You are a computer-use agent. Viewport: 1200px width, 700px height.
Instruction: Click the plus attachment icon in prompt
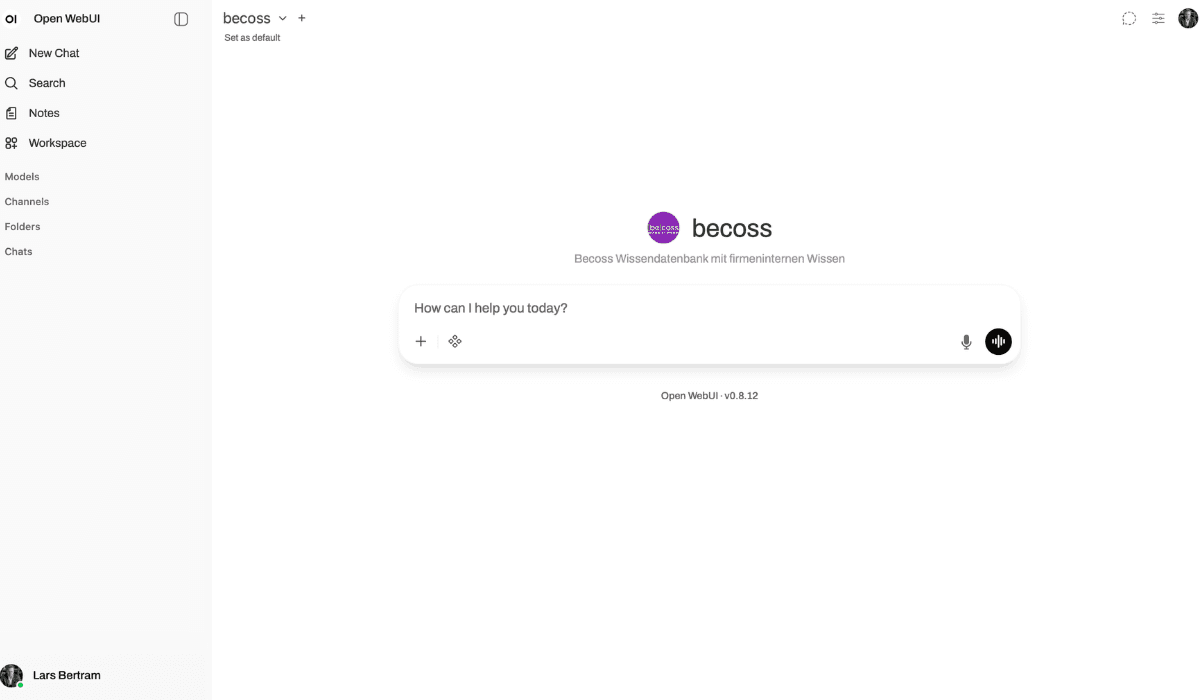click(x=421, y=341)
